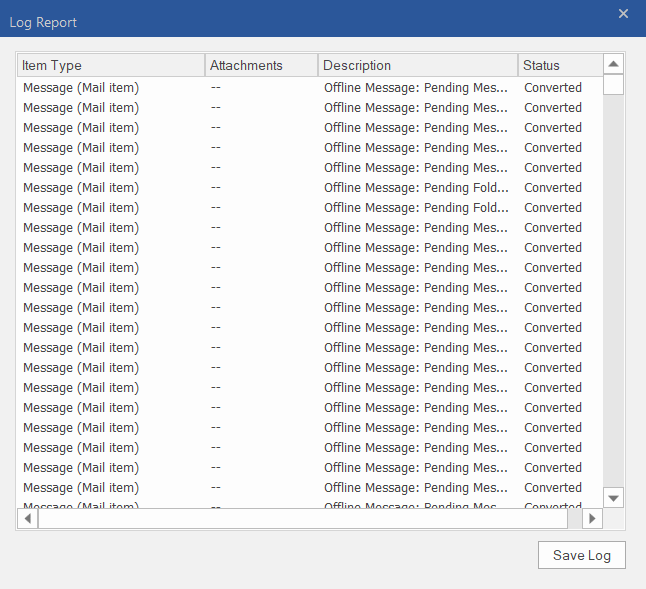Select the first Message (Mail item) row
Screen dimensions: 646x589
click(310, 87)
